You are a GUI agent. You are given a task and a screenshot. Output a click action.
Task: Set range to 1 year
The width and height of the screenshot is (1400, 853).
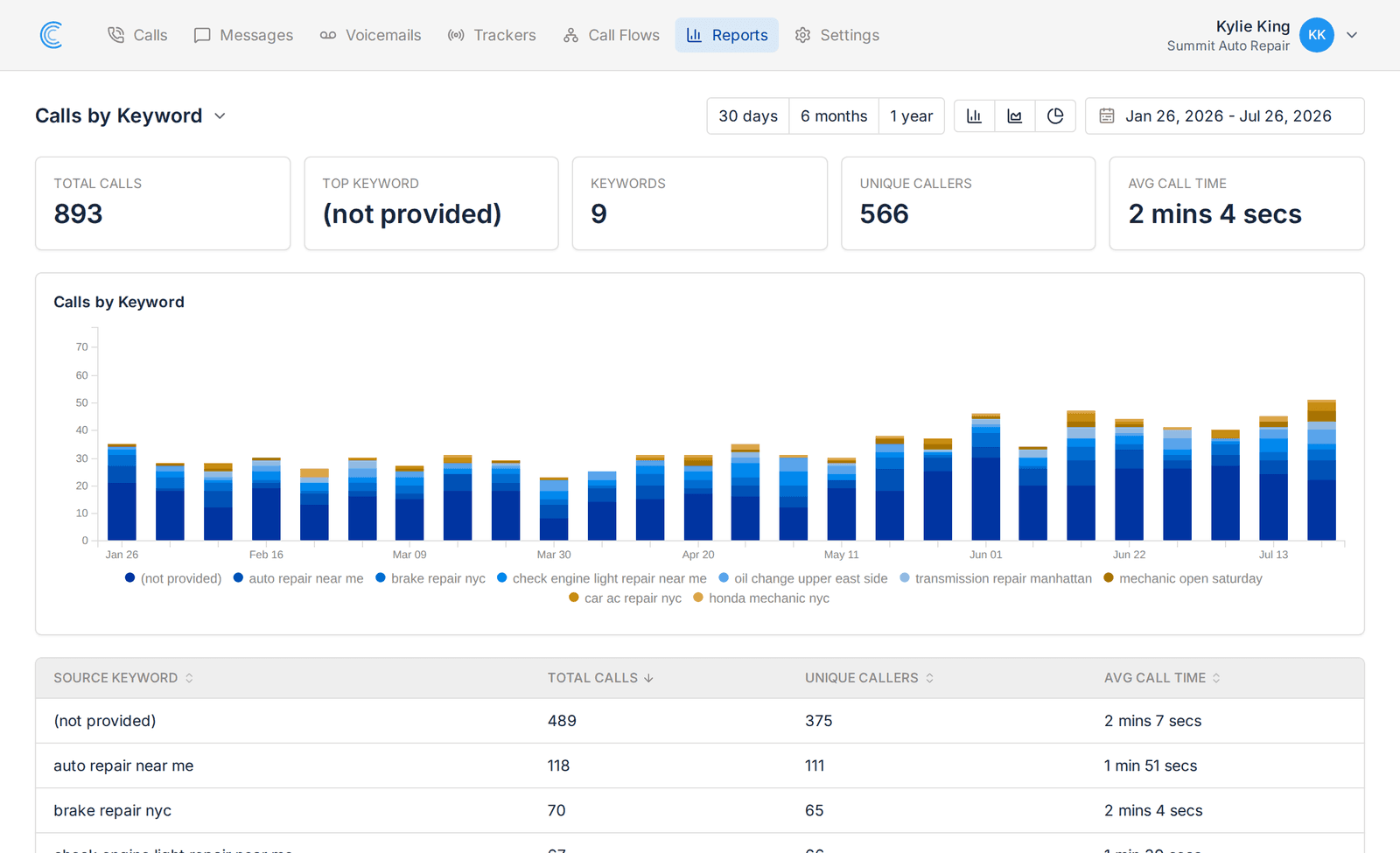pos(912,115)
